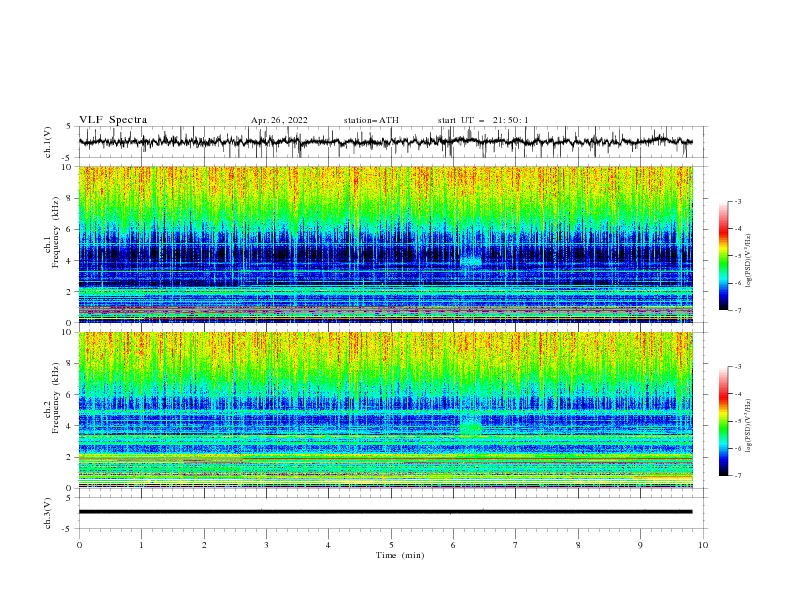792x612 pixels.
Task: Click the 'ch.3(V)' axis label
Action: pos(48,513)
